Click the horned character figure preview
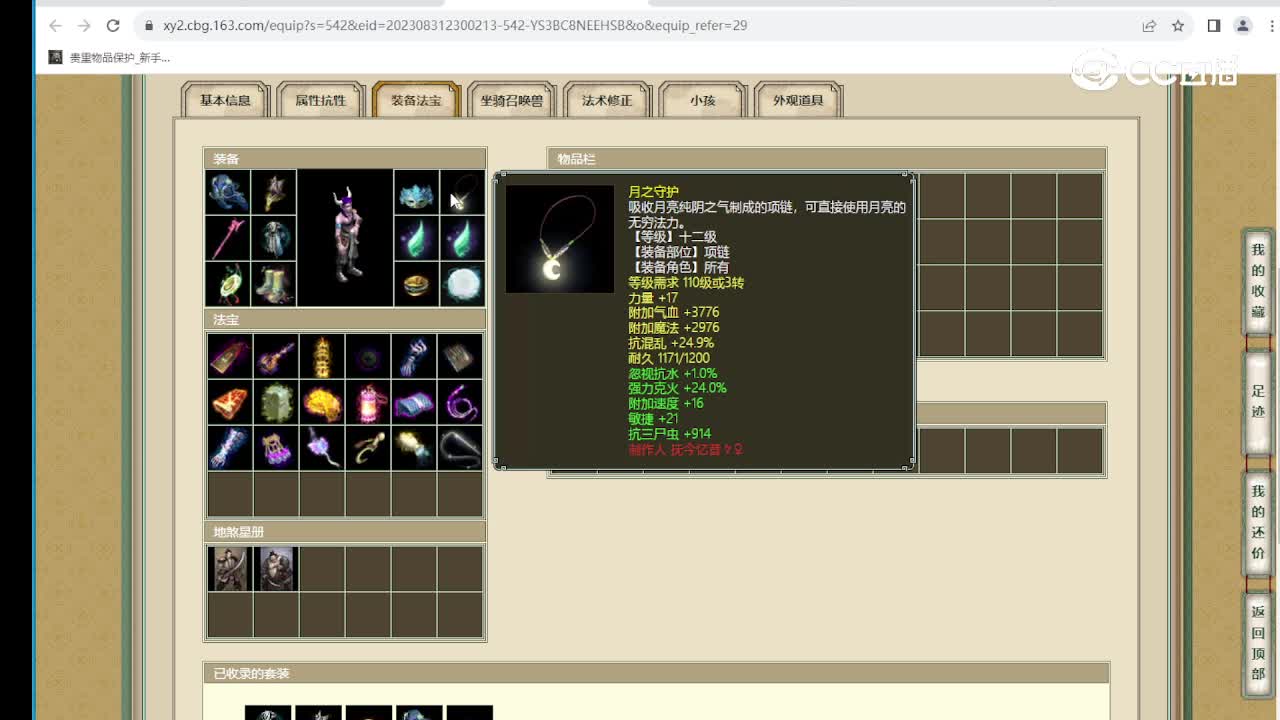Viewport: 1280px width, 720px height. click(x=345, y=237)
